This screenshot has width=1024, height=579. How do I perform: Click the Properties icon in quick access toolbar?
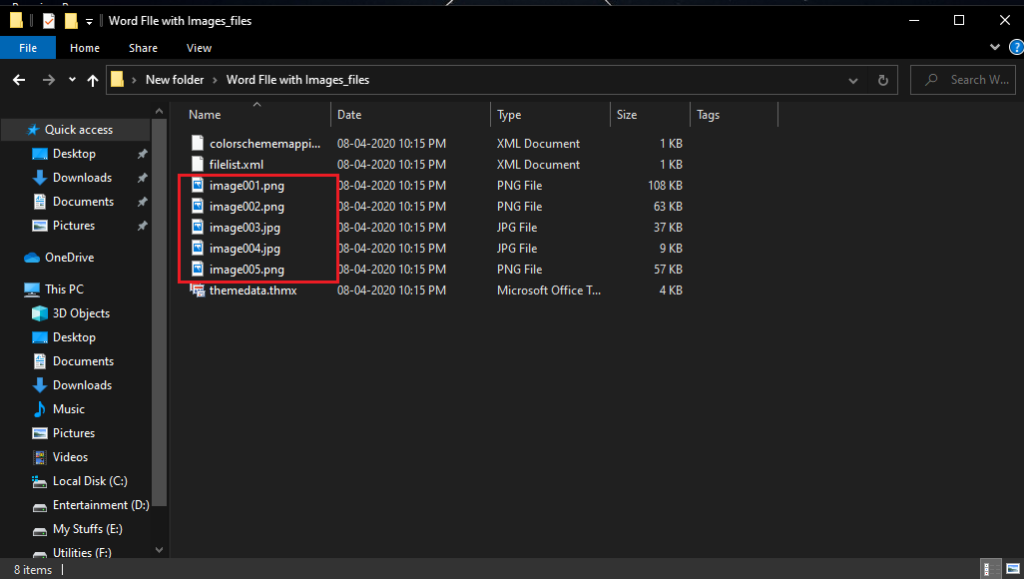pyautogui.click(x=48, y=19)
